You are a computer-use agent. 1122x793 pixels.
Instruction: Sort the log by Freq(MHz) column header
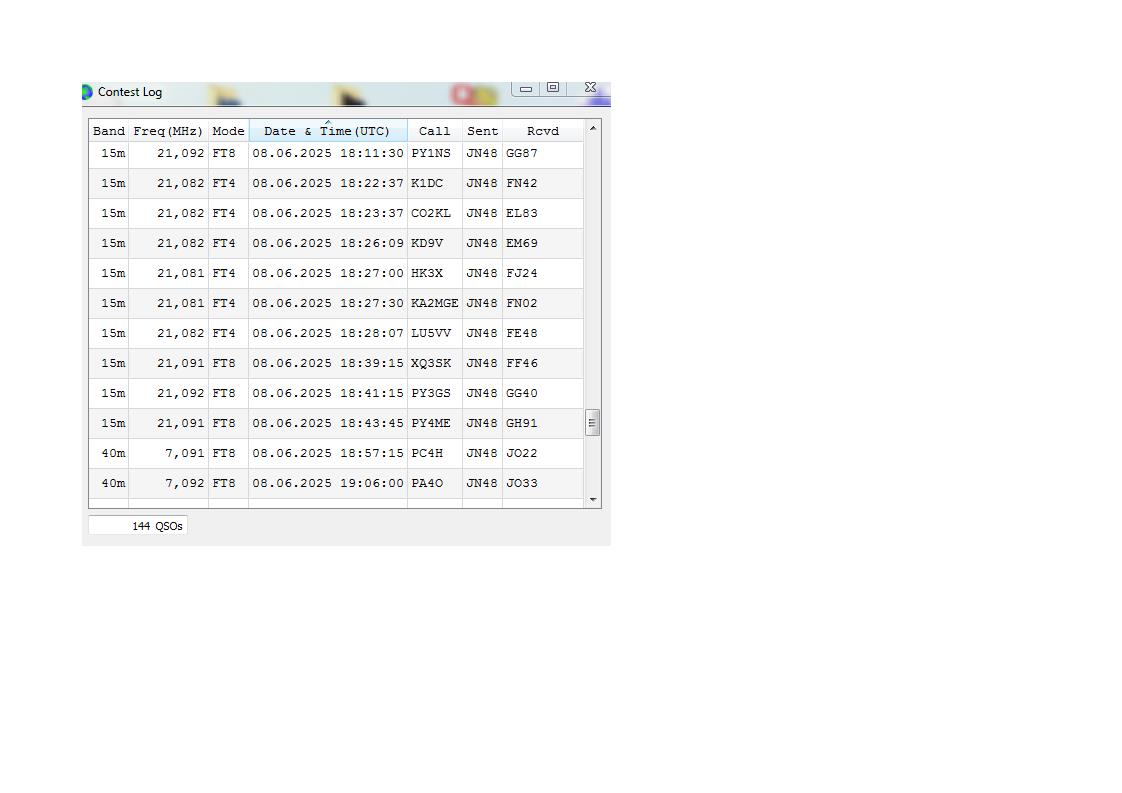click(x=168, y=131)
